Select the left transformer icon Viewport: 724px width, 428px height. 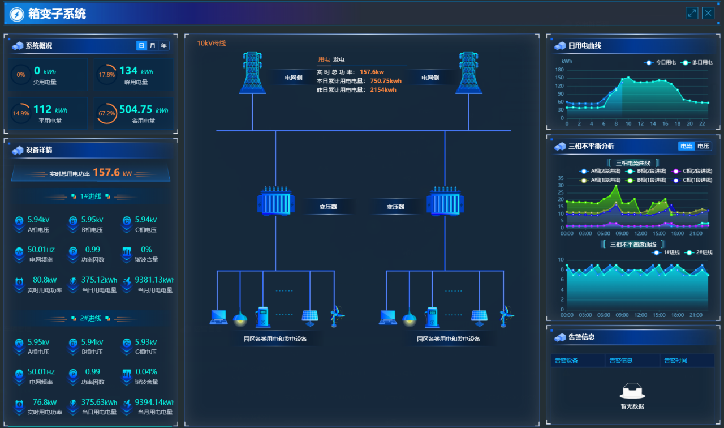pyautogui.click(x=273, y=204)
